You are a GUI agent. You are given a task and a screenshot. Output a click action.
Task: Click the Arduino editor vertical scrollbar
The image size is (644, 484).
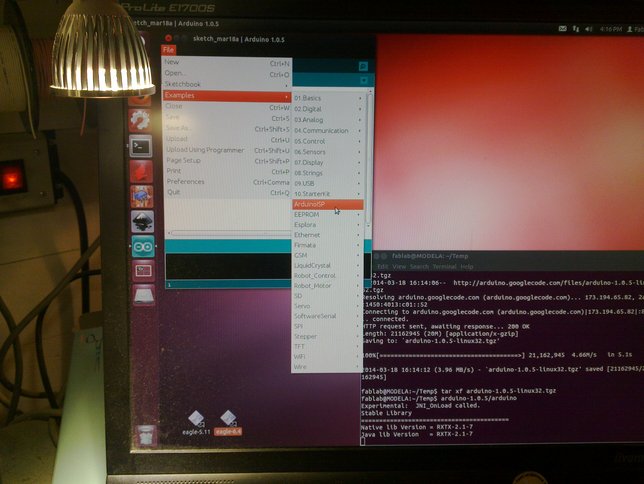click(x=369, y=158)
